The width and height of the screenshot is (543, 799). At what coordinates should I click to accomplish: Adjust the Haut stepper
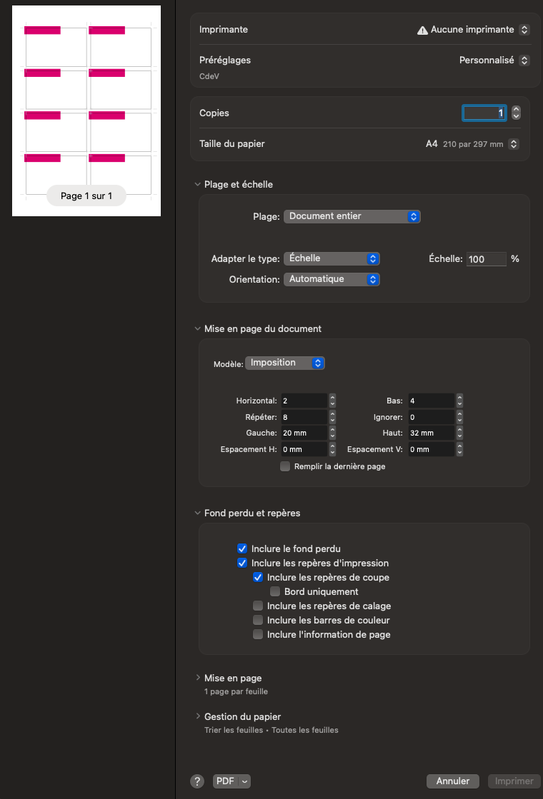click(x=459, y=433)
